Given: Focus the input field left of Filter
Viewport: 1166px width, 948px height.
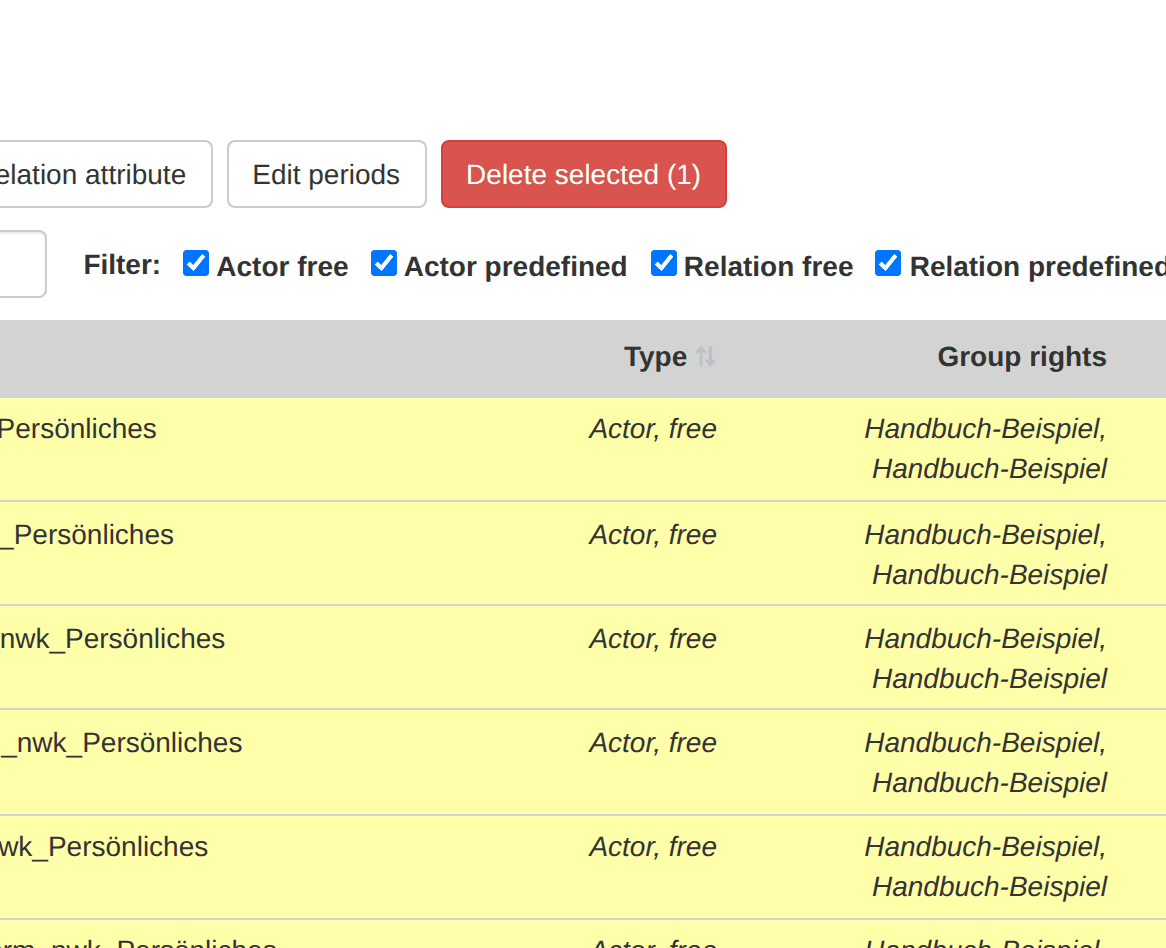Looking at the screenshot, I should tap(22, 264).
